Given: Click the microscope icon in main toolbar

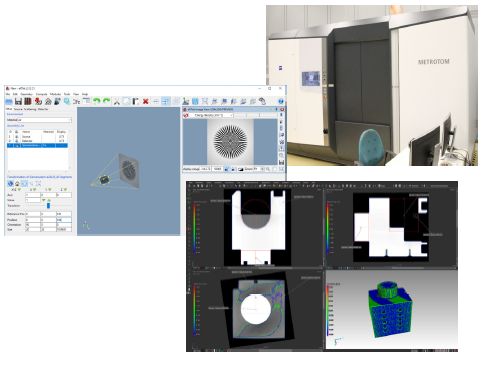Looking at the screenshot, I should (x=186, y=101).
